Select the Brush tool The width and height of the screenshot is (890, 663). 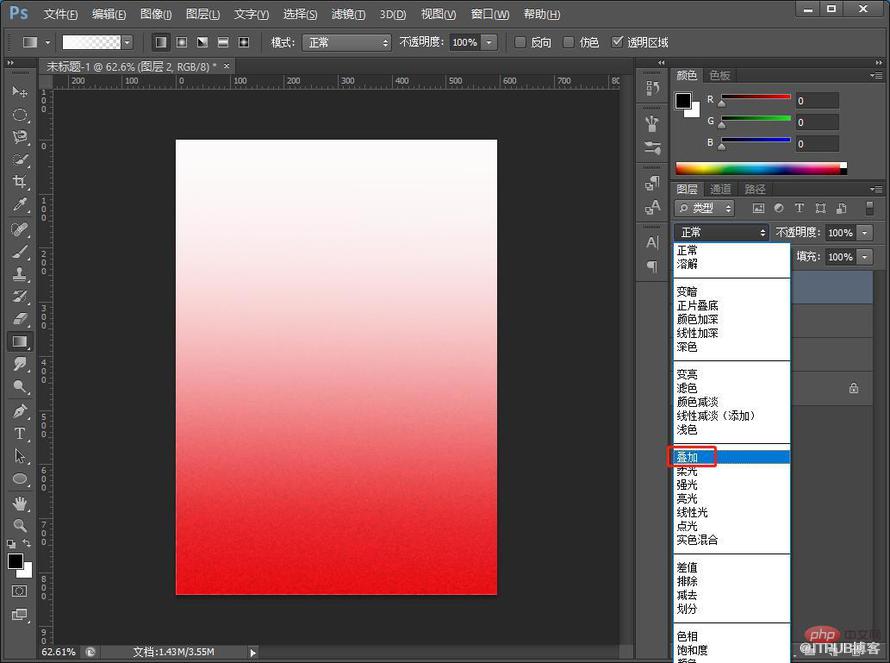click(x=20, y=251)
